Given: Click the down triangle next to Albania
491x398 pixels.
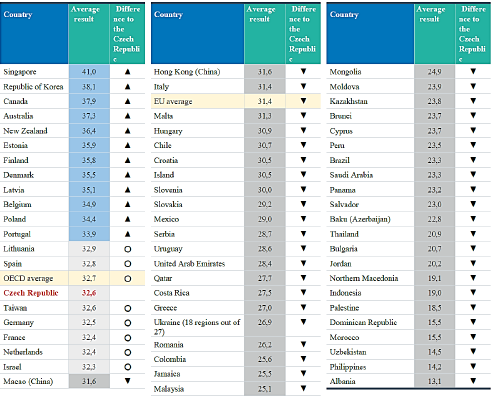Looking at the screenshot, I should pos(473,381).
